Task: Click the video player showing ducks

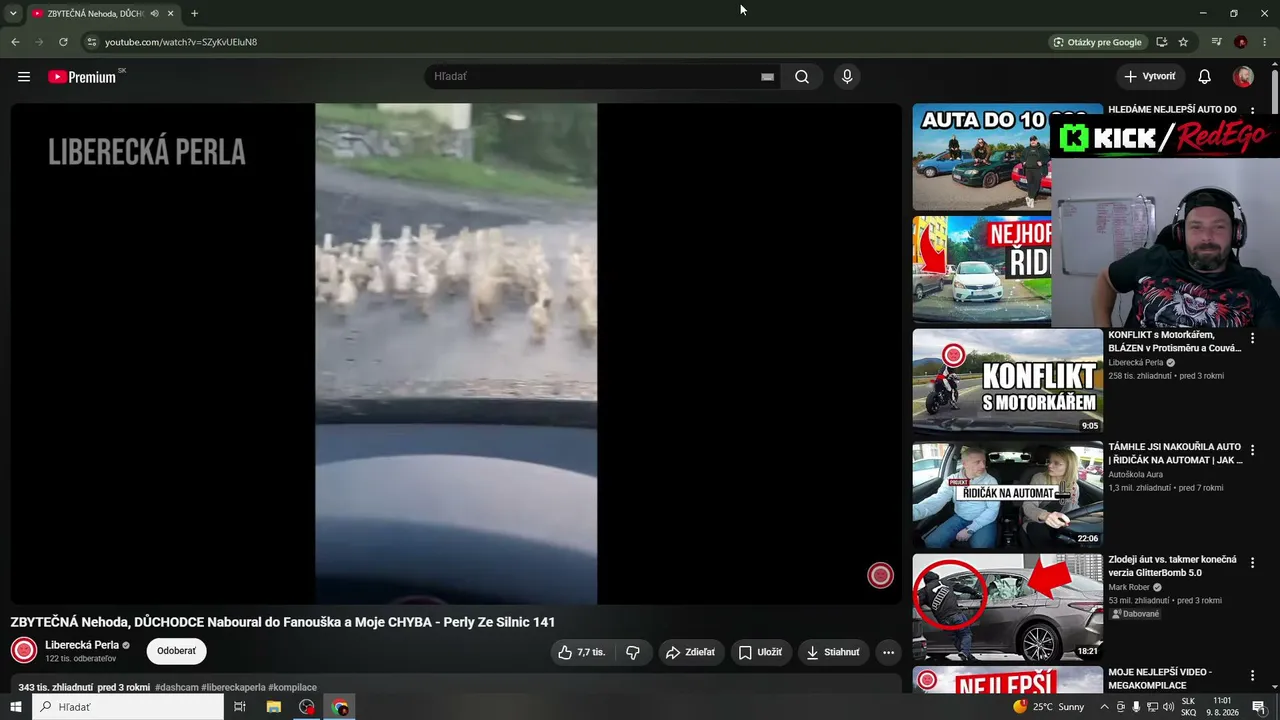Action: (456, 354)
